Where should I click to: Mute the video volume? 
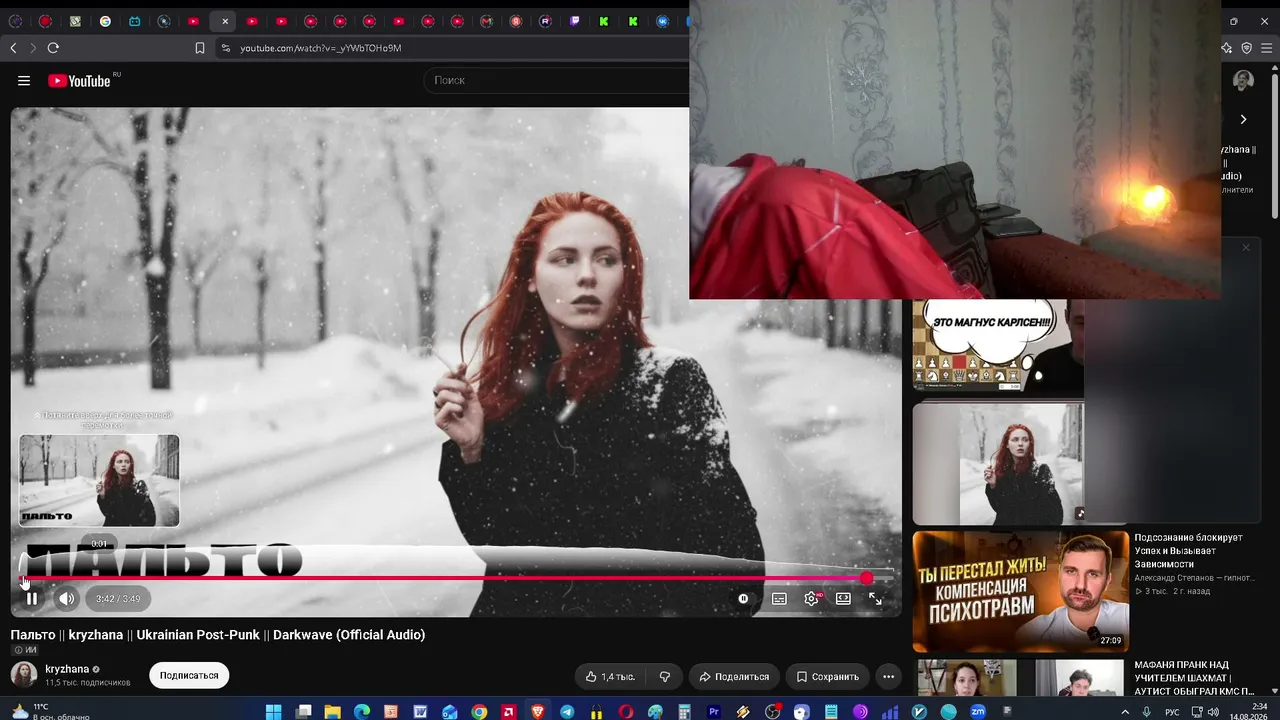67,599
